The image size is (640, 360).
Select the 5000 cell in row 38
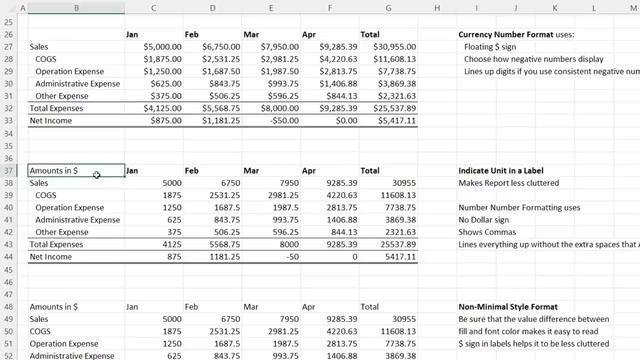click(154, 183)
